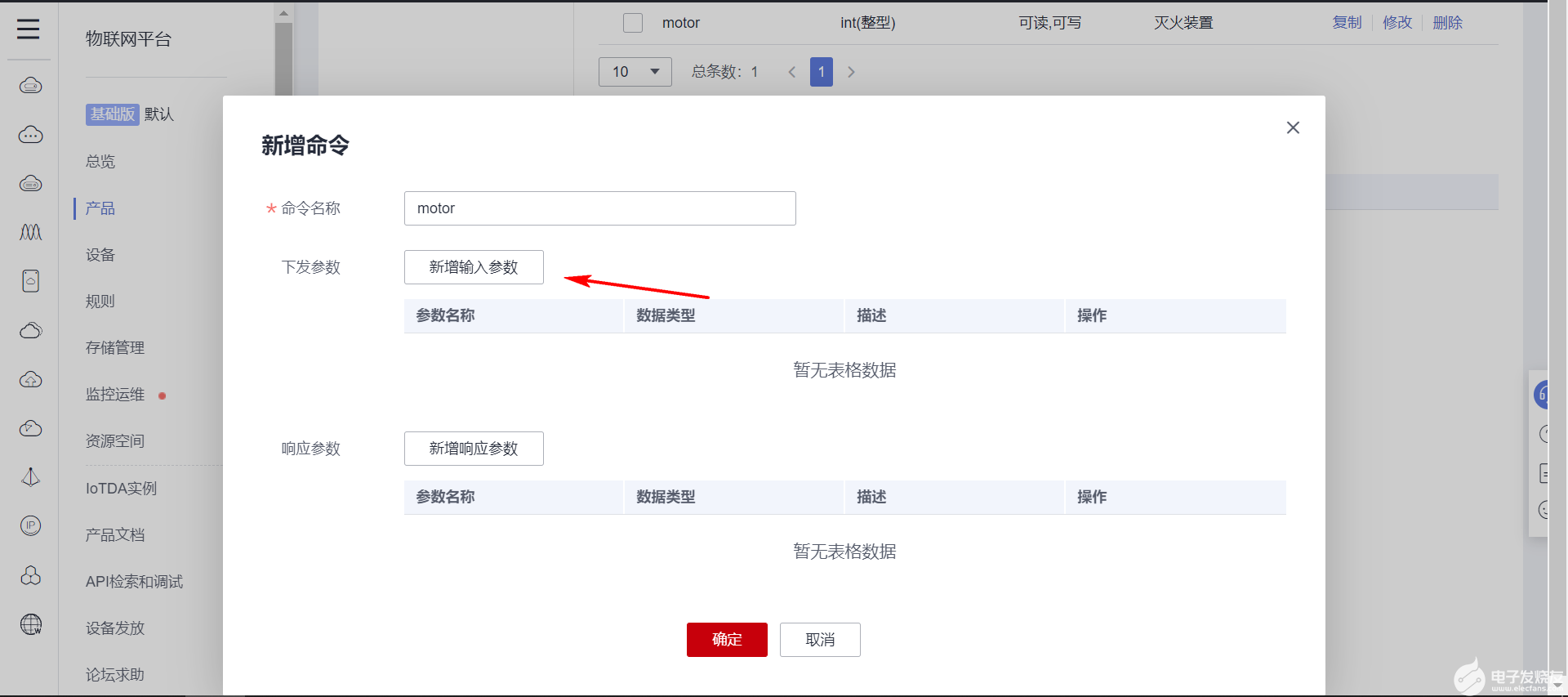Go to the next page arrow

851,72
